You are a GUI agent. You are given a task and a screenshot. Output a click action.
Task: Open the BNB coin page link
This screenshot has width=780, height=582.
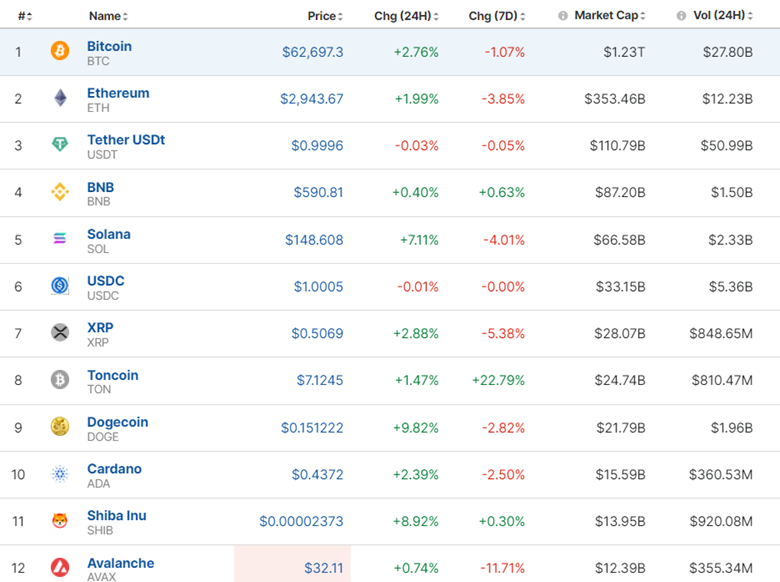coord(100,187)
